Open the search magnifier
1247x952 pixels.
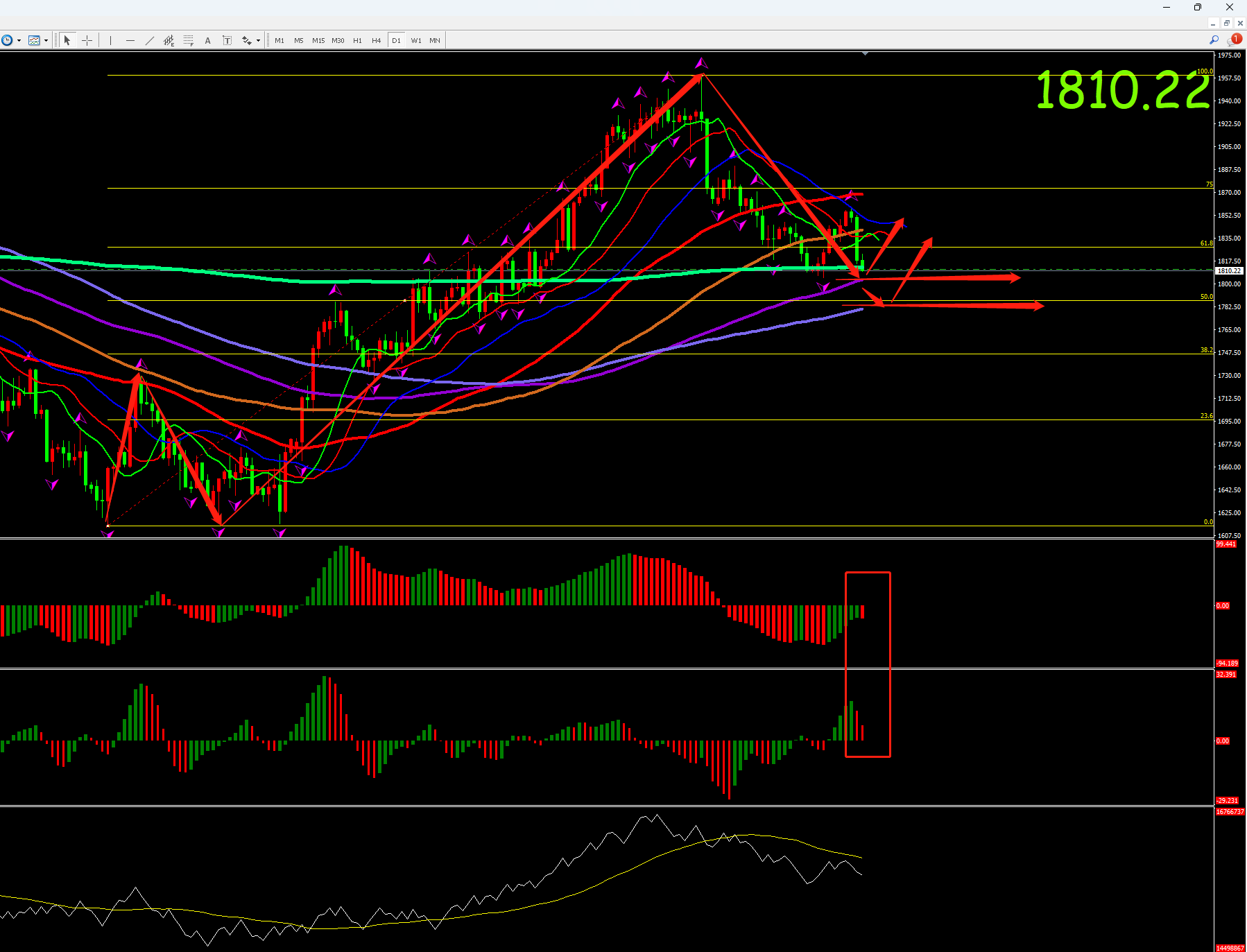tap(1214, 40)
